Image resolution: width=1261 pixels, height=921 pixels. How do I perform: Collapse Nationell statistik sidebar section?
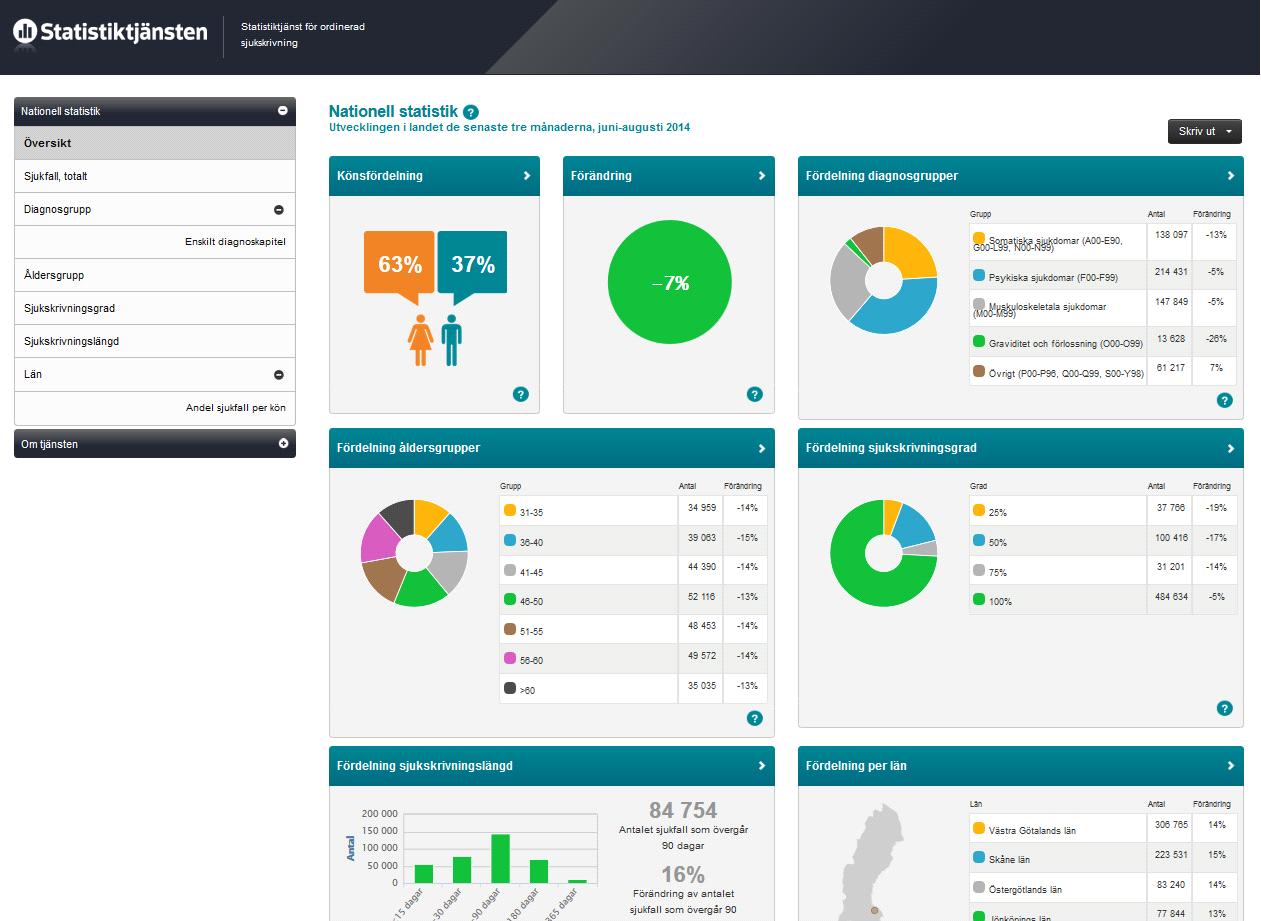[x=283, y=111]
